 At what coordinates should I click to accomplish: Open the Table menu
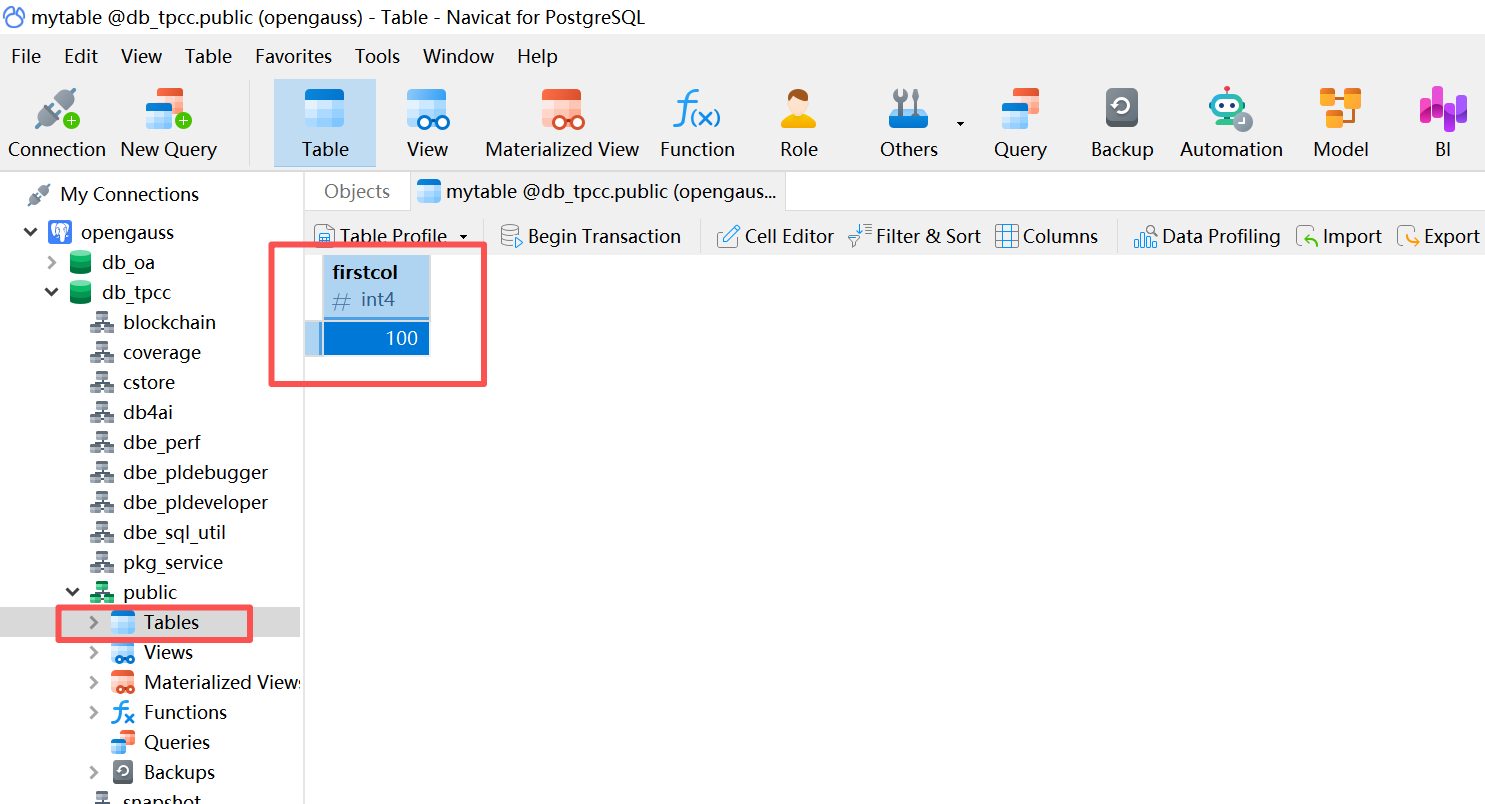point(208,56)
